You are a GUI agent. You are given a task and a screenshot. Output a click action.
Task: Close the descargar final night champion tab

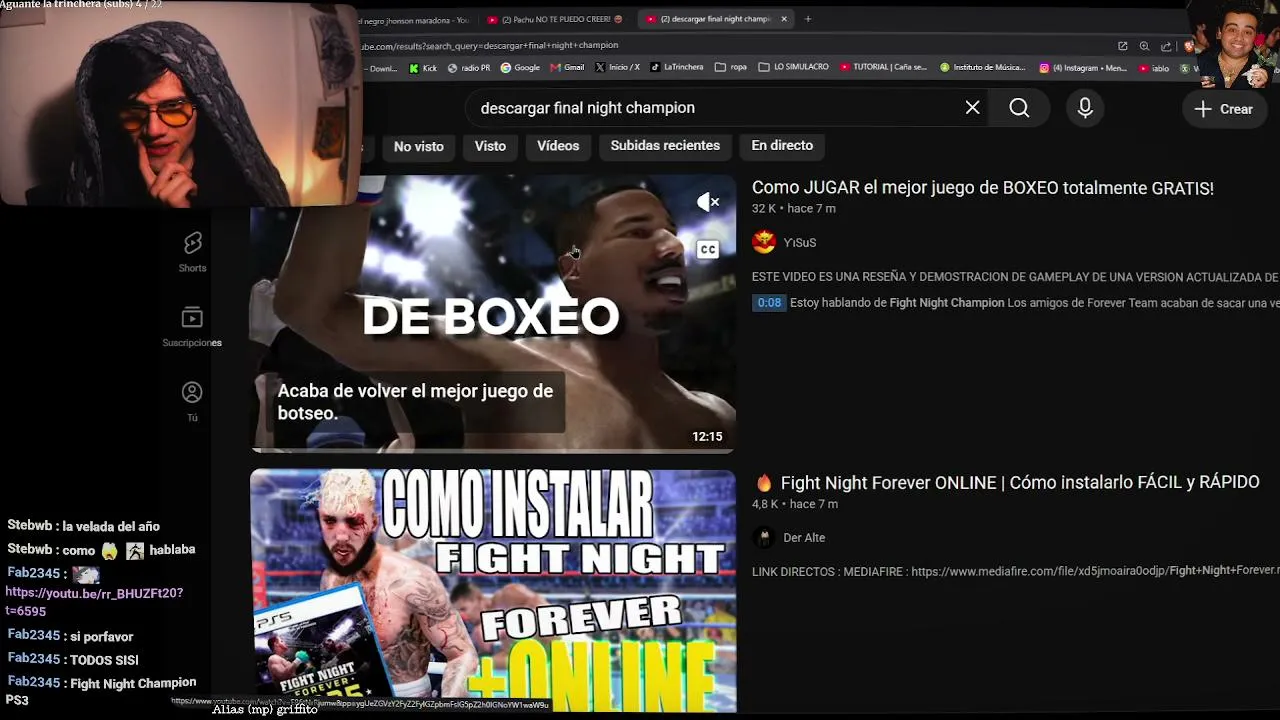(784, 19)
